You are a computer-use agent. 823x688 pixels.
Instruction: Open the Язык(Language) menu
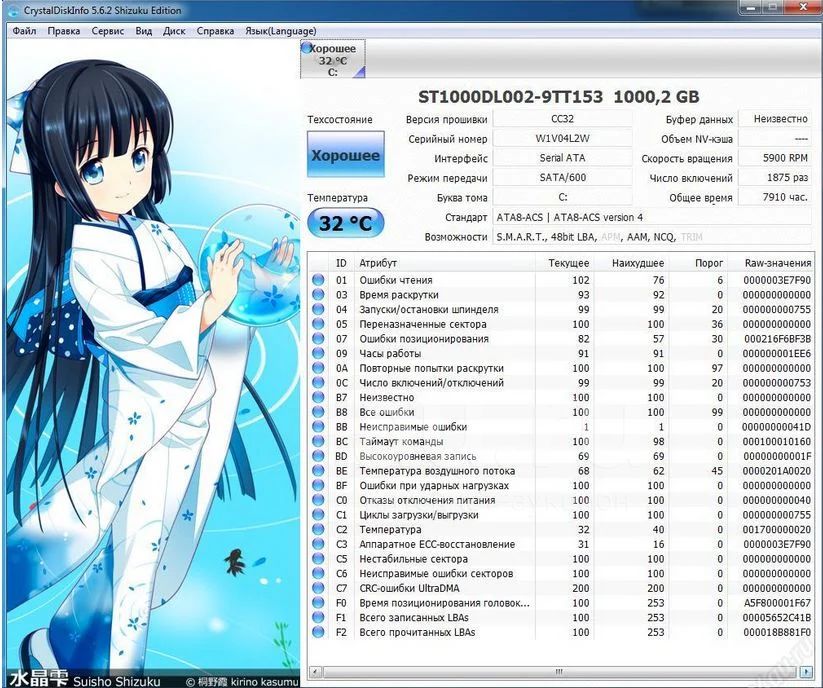click(x=280, y=31)
